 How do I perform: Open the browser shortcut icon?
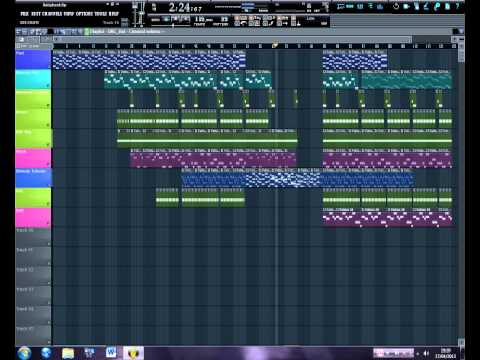370,6
